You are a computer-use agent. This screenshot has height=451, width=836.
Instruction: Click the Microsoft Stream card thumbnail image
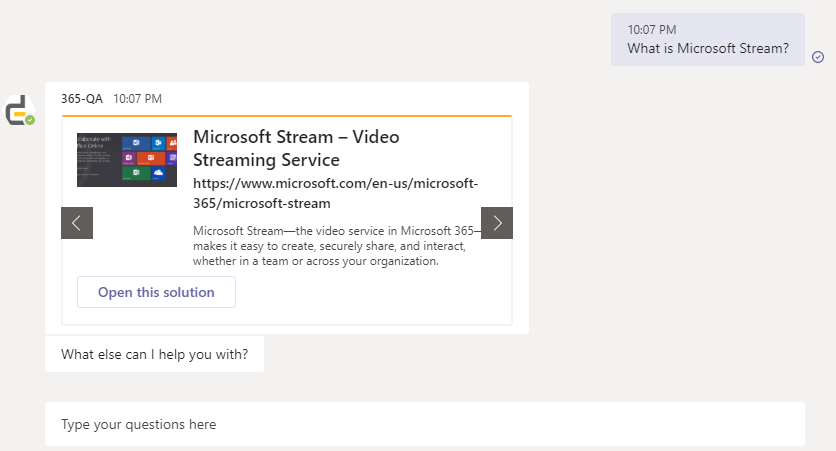(127, 160)
